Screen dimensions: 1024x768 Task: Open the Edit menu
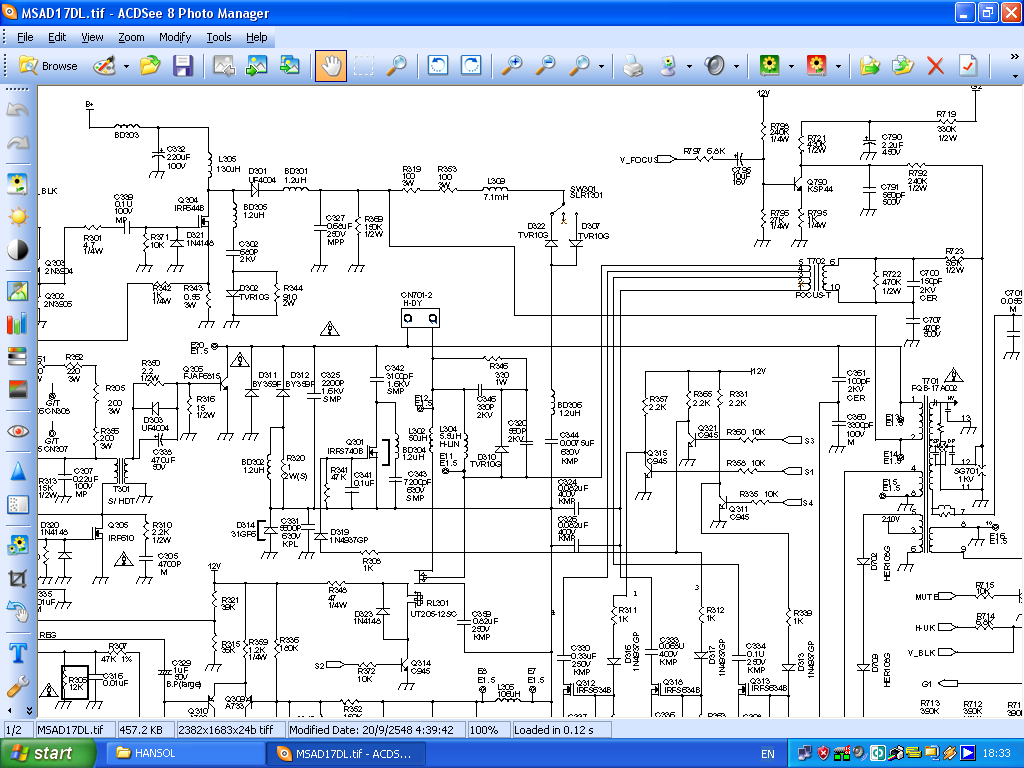57,37
